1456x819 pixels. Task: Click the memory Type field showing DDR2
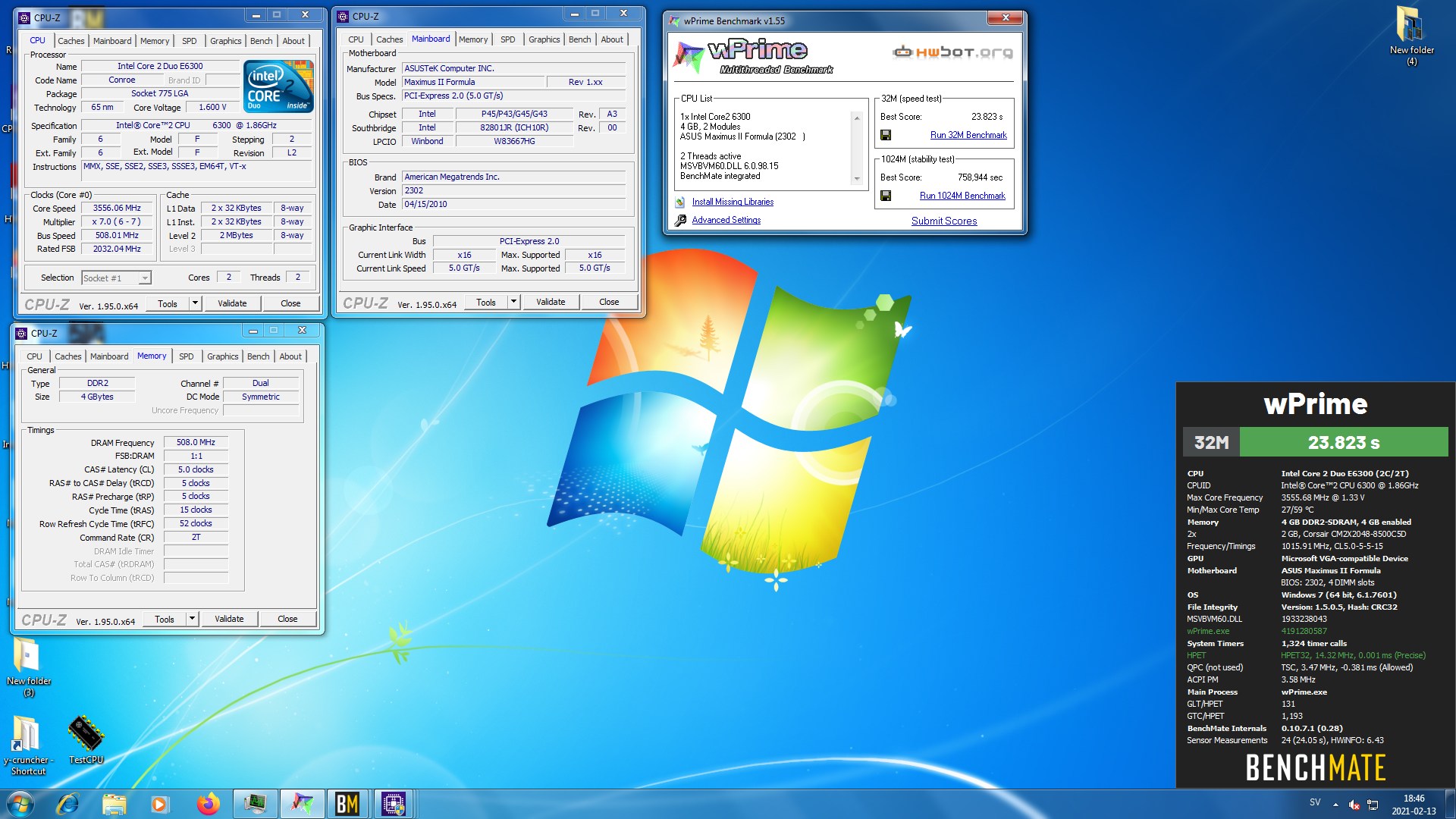point(97,383)
